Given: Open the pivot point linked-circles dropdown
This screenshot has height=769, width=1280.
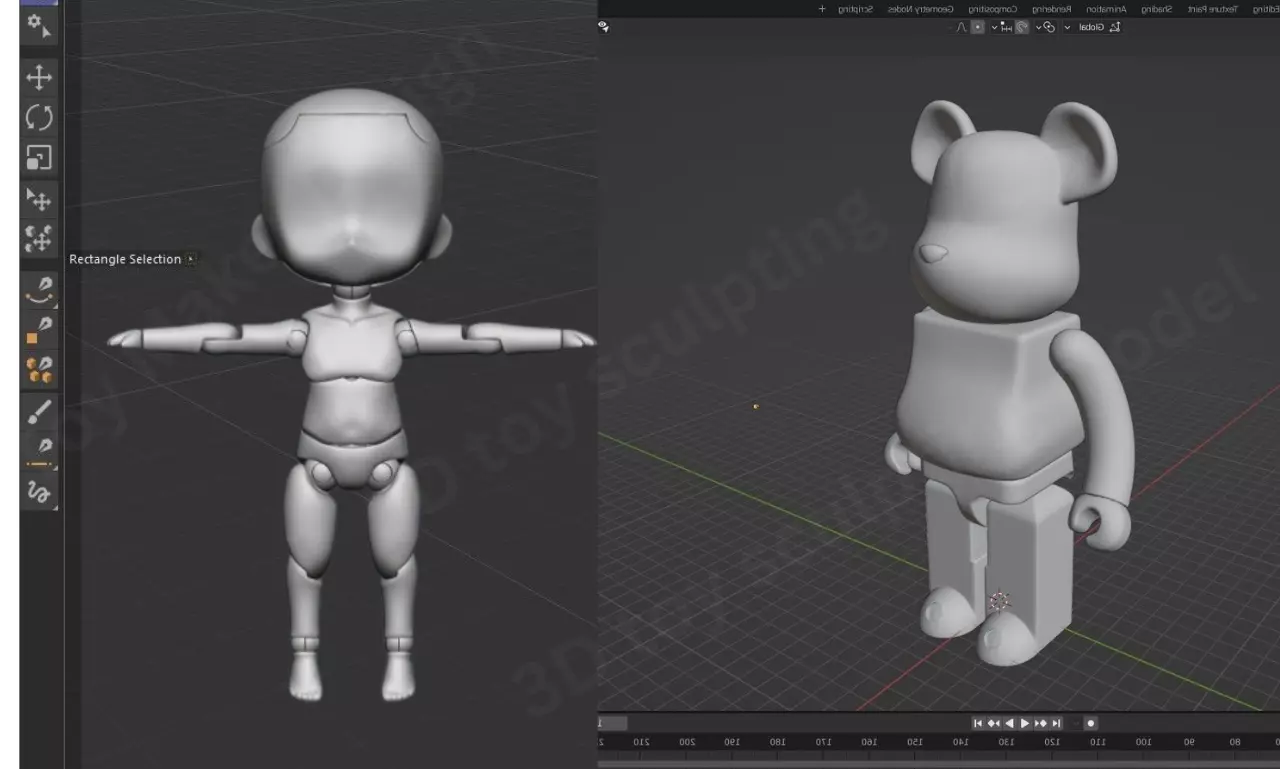Looking at the screenshot, I should point(1045,27).
